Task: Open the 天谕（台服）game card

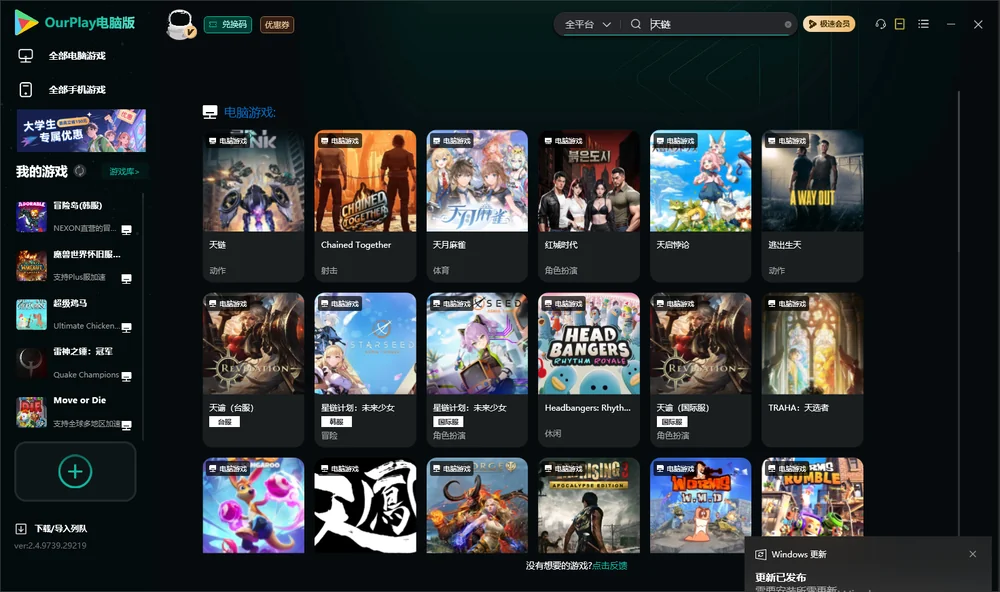Action: coord(253,369)
